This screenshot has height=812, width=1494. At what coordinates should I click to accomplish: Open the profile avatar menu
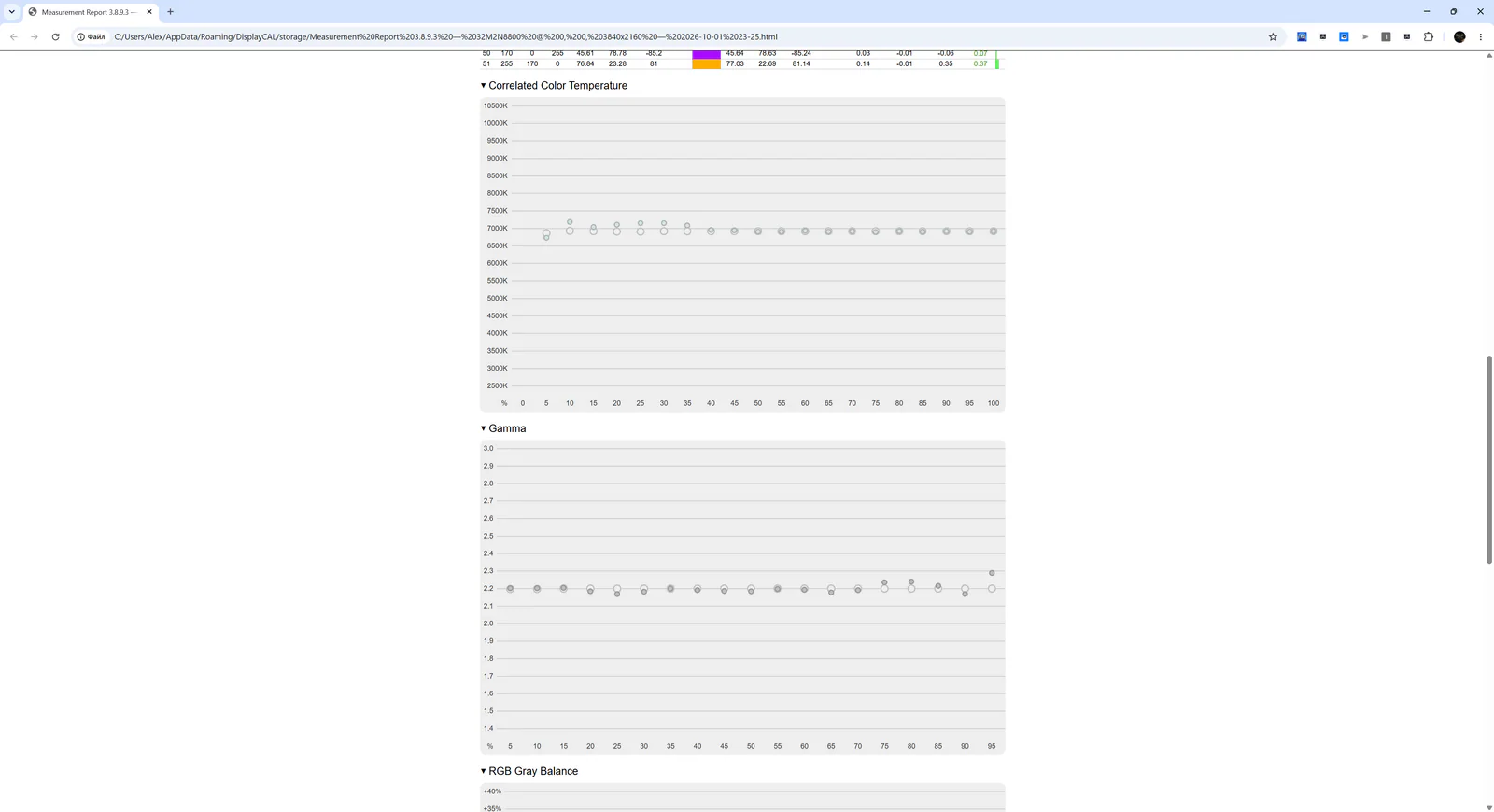point(1459,37)
